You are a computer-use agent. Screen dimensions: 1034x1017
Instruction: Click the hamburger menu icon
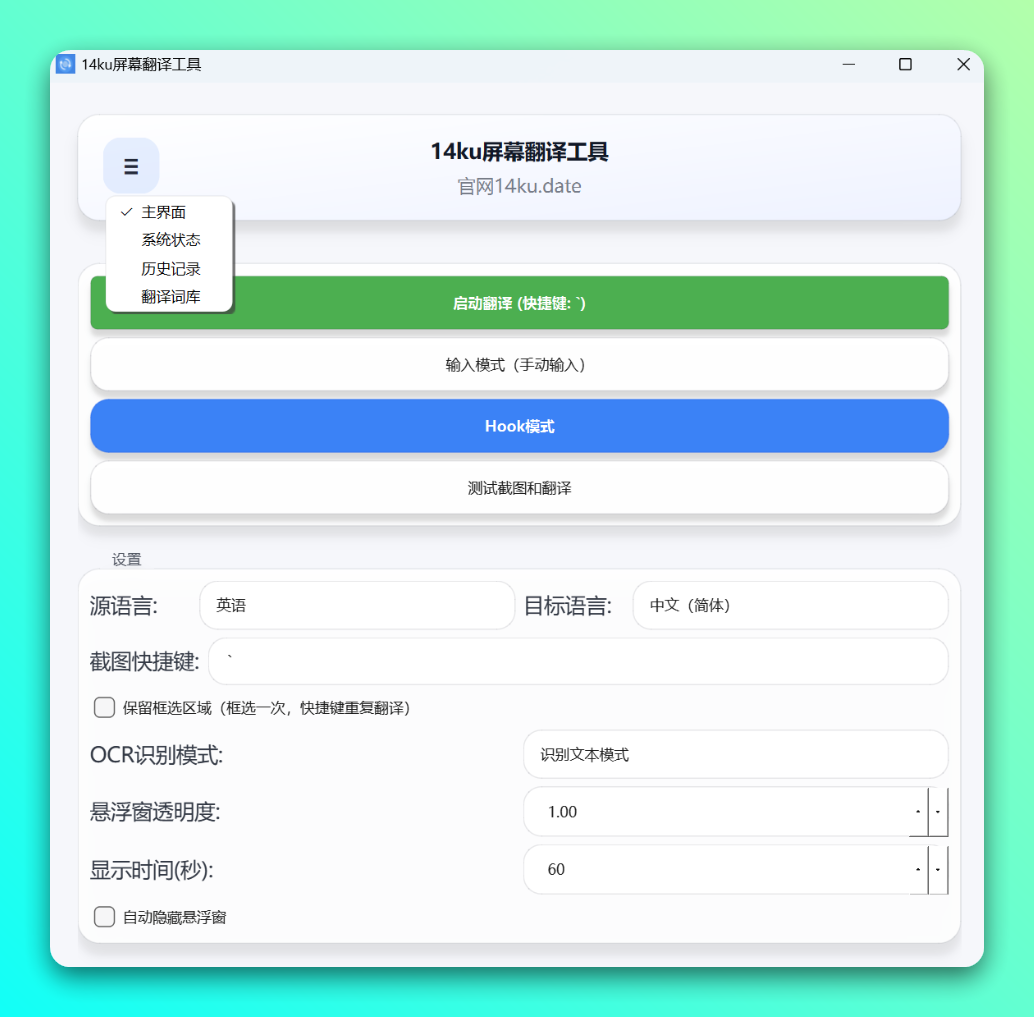coord(131,166)
